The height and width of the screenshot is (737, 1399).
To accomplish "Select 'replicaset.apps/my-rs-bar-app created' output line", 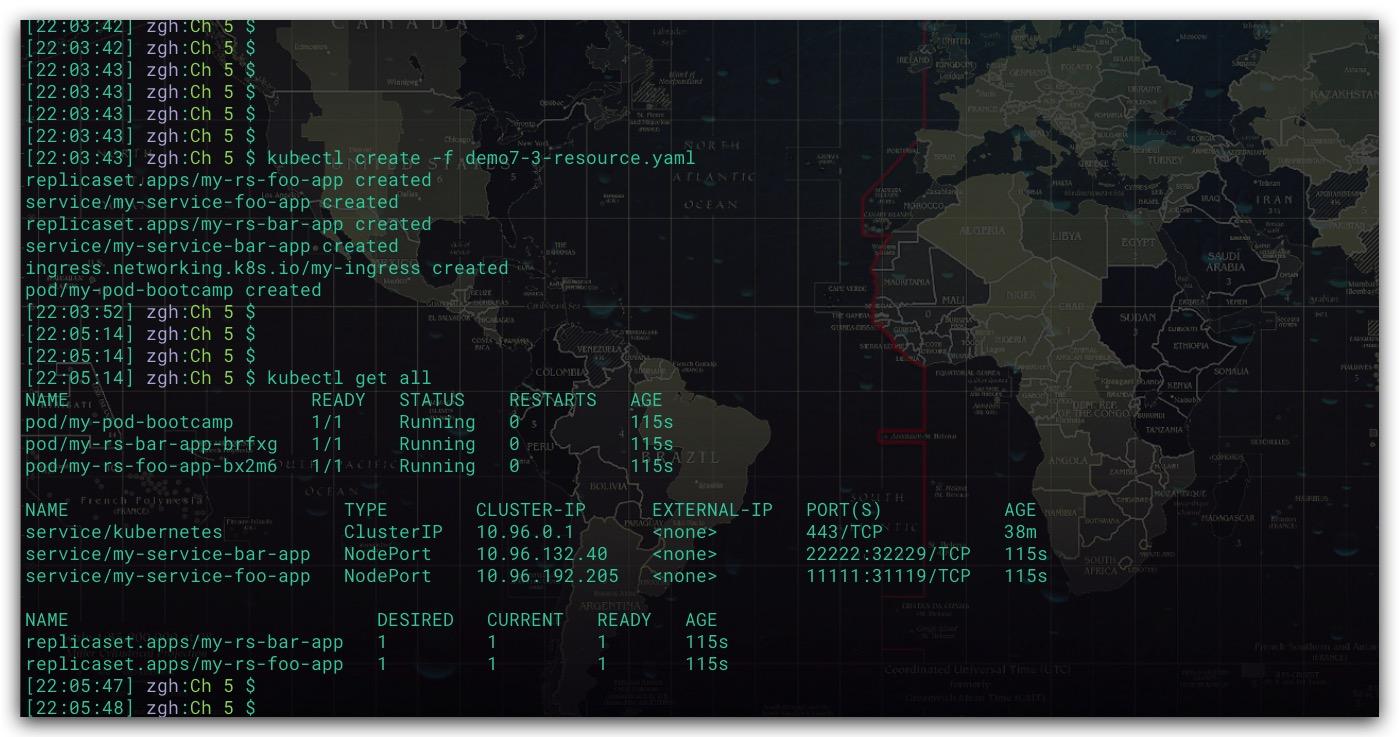I will (228, 224).
